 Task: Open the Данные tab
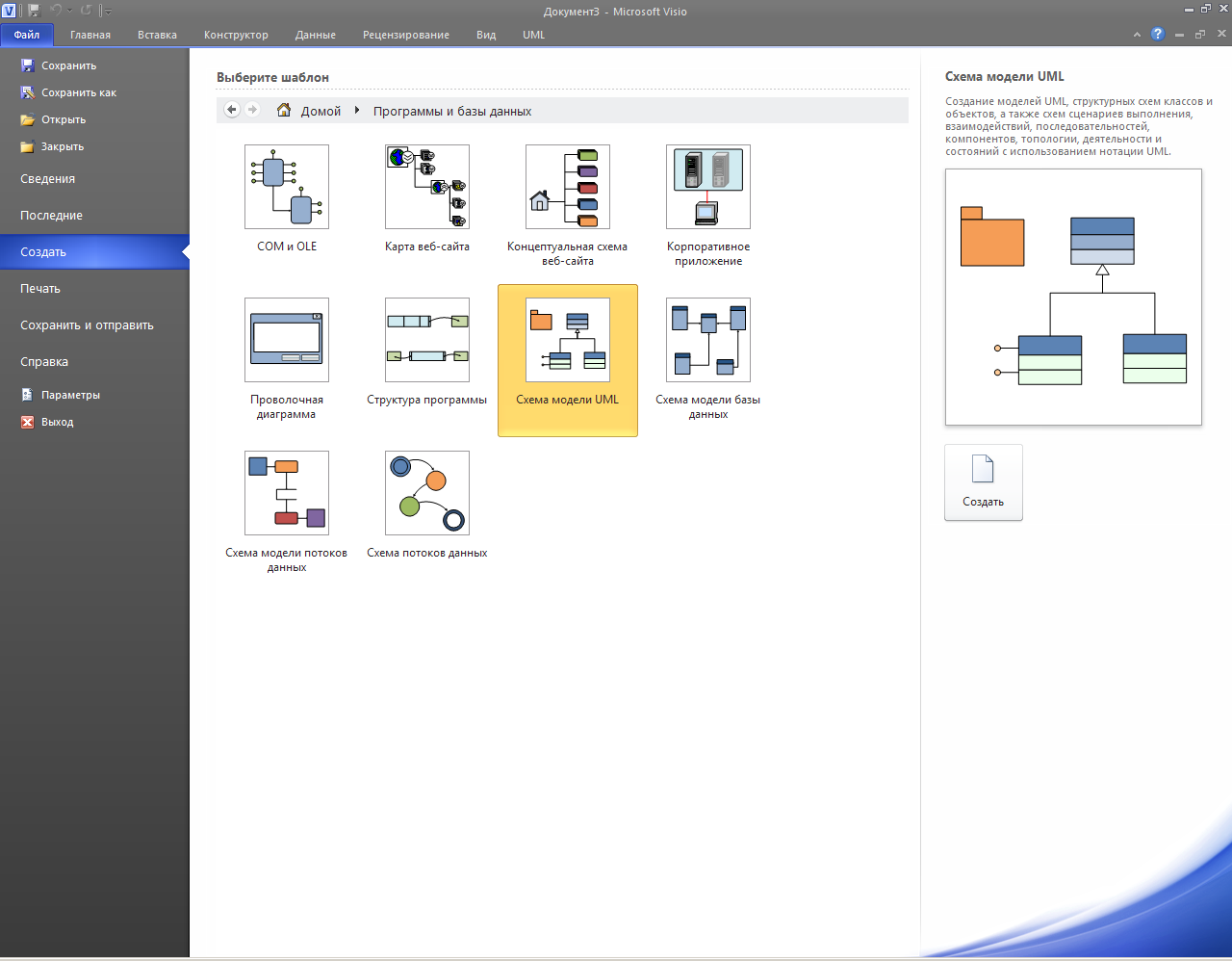click(316, 35)
